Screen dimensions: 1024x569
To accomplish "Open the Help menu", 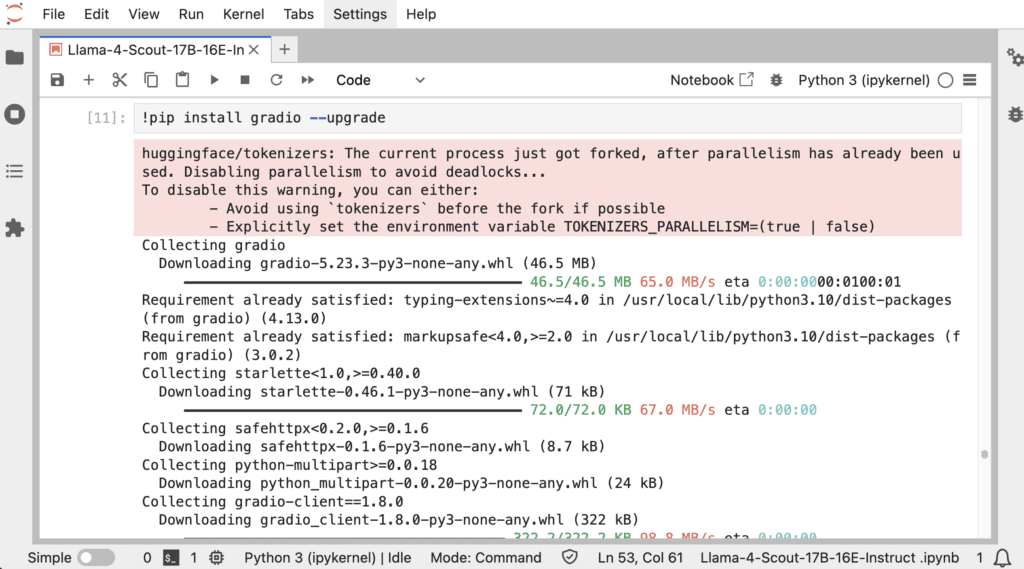I will (421, 14).
